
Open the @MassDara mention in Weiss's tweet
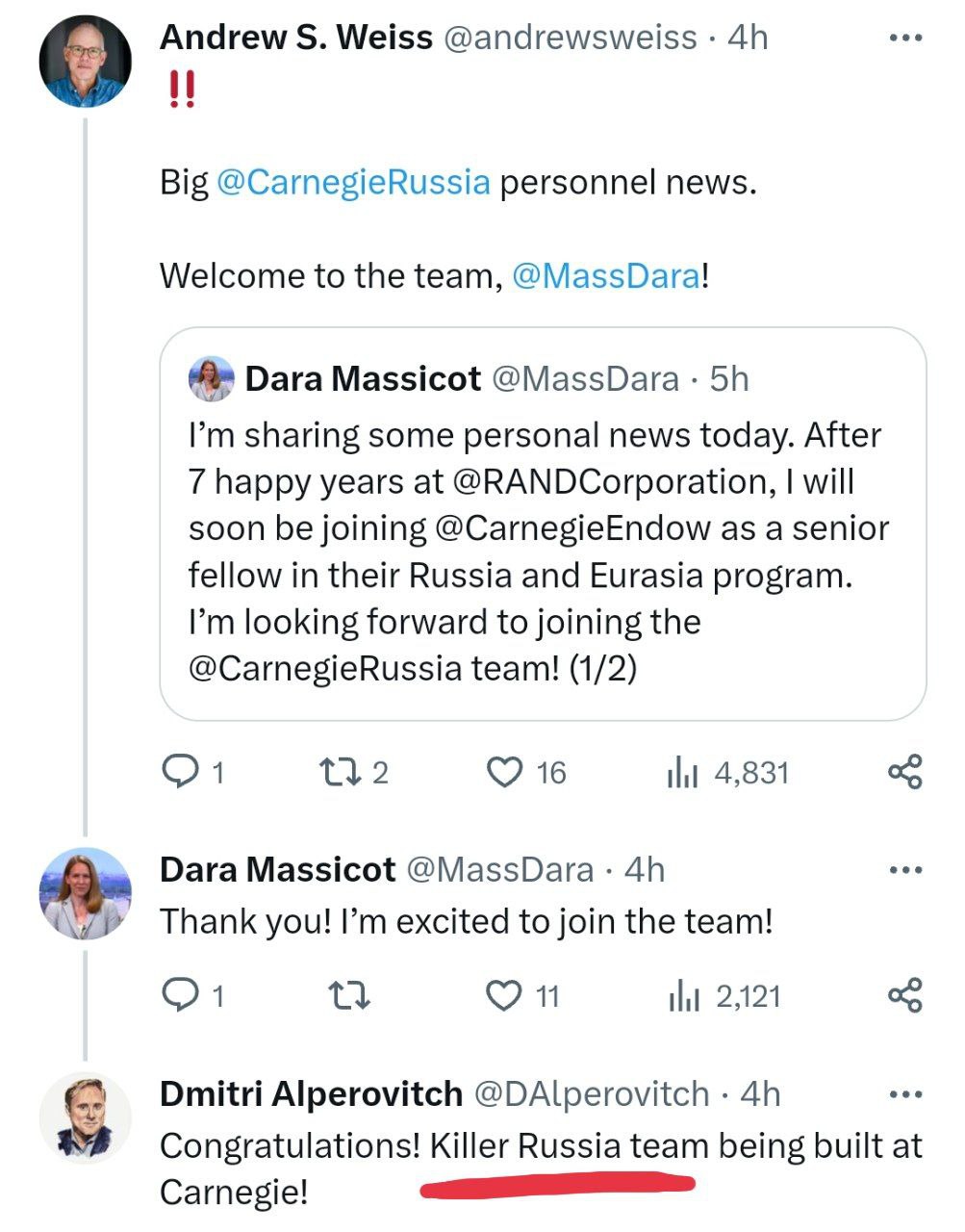click(606, 276)
